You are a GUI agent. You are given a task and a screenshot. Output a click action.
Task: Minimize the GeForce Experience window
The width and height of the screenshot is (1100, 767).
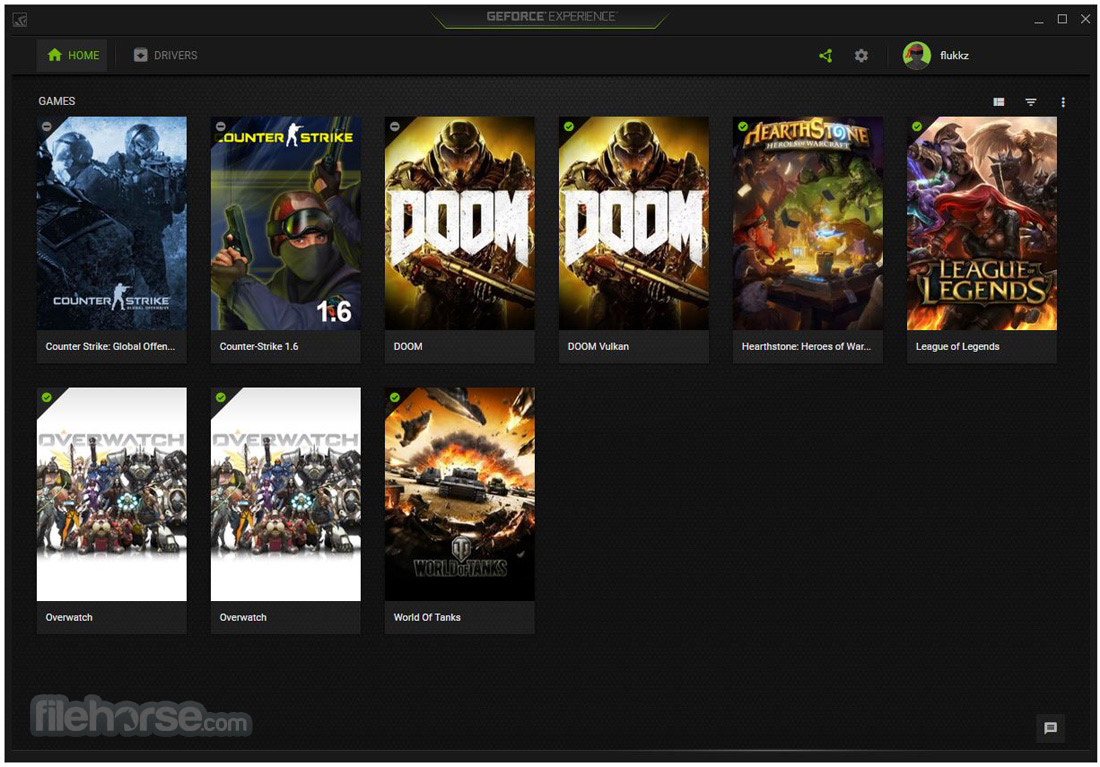point(1039,20)
